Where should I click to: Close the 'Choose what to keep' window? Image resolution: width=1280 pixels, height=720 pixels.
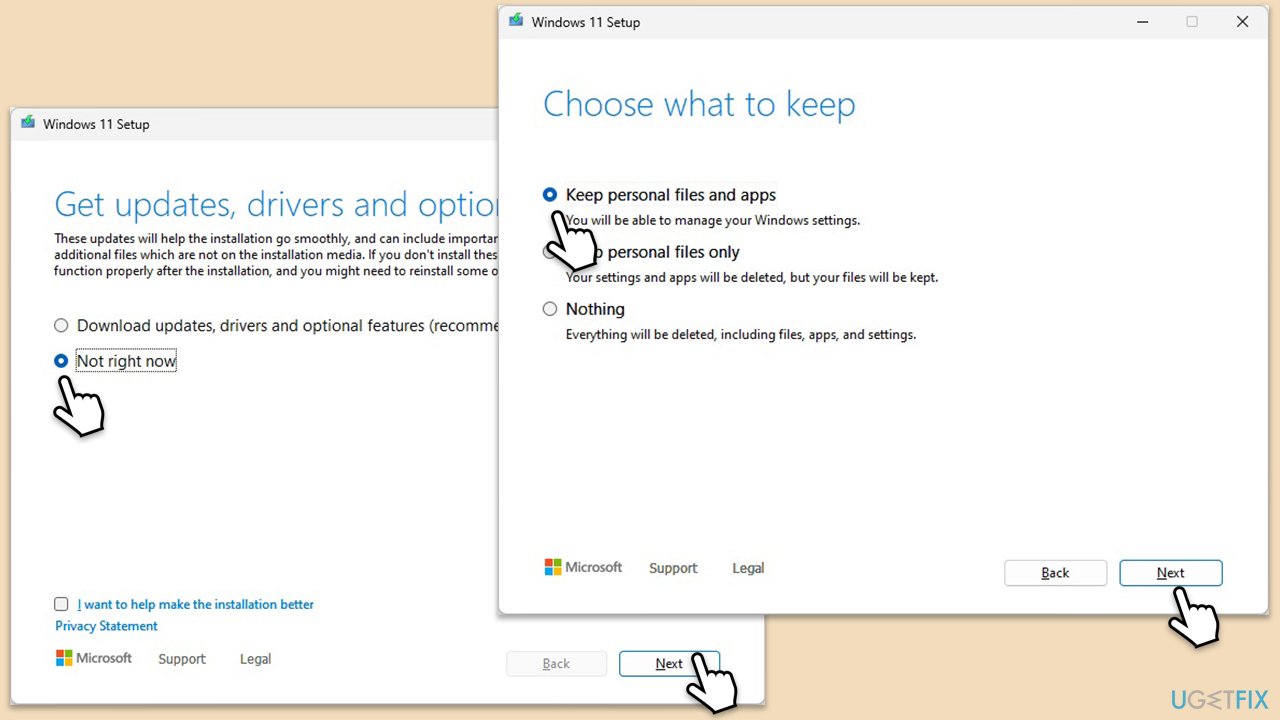point(1242,21)
